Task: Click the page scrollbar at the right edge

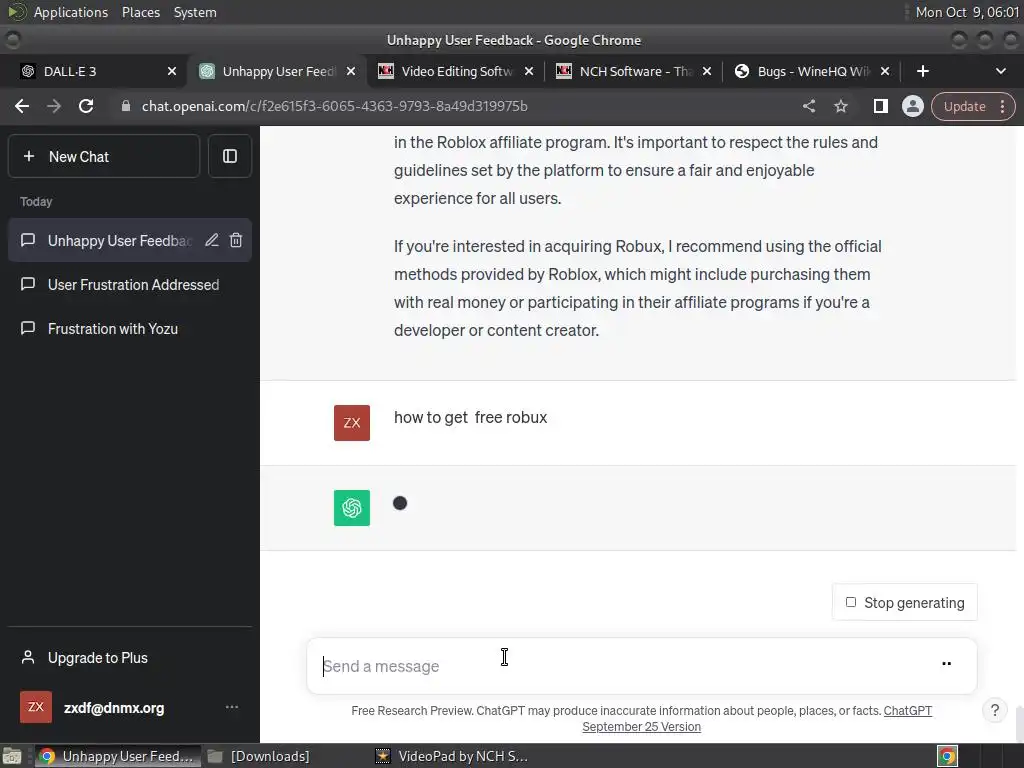Action: [1019, 722]
